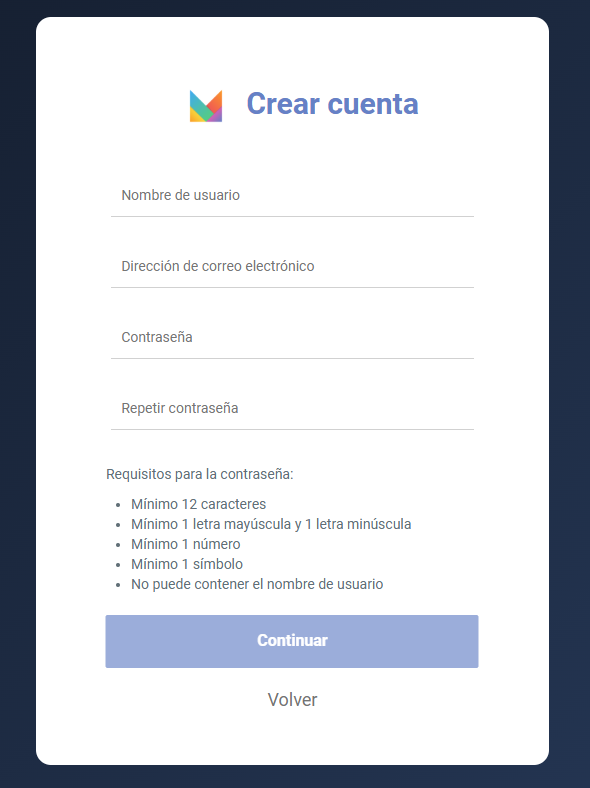Click the 'Crear cuenta' heading
Image resolution: width=590 pixels, height=788 pixels.
coord(332,104)
